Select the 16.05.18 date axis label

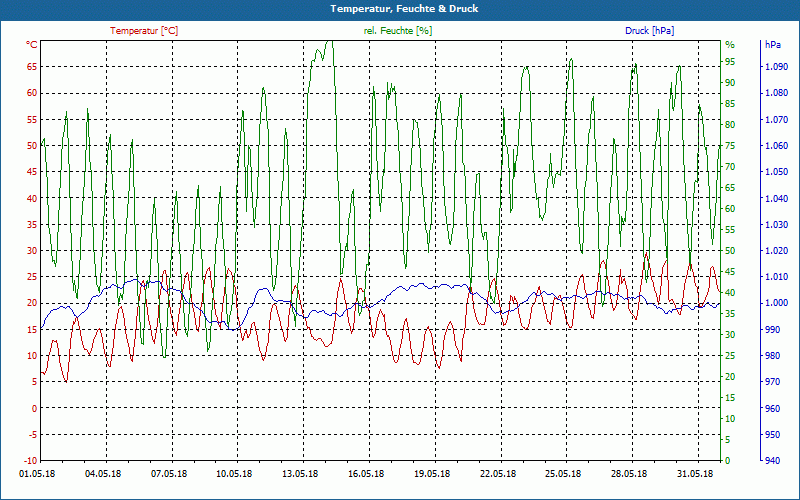click(x=366, y=473)
